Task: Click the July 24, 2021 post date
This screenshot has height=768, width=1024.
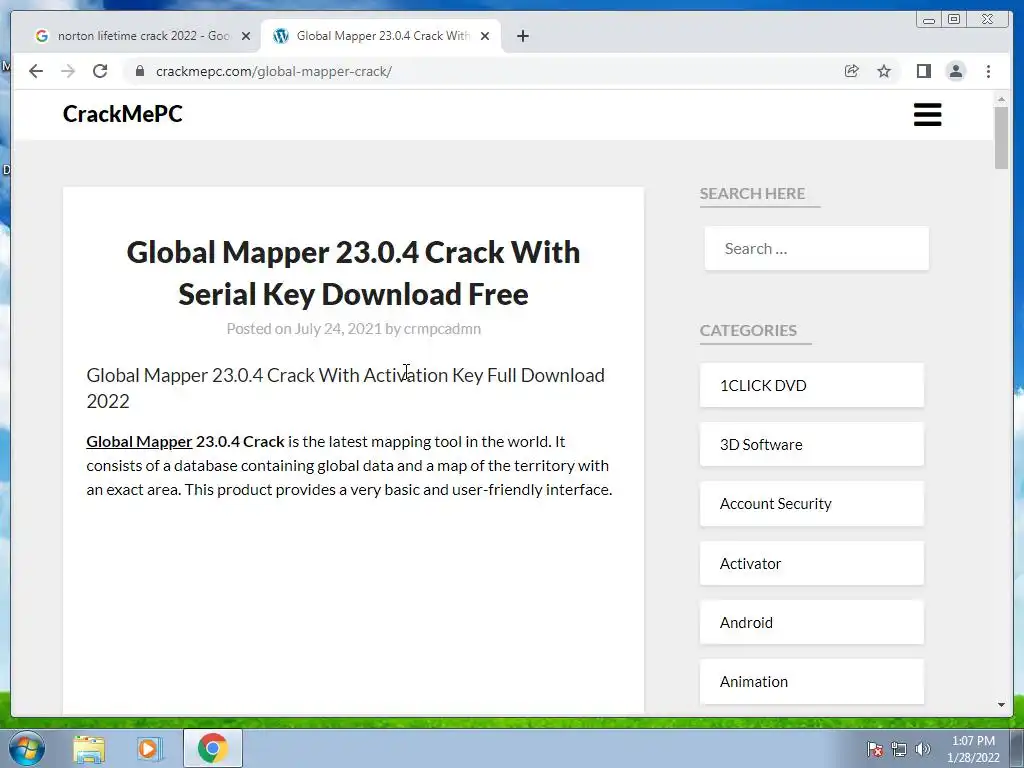Action: [x=338, y=328]
